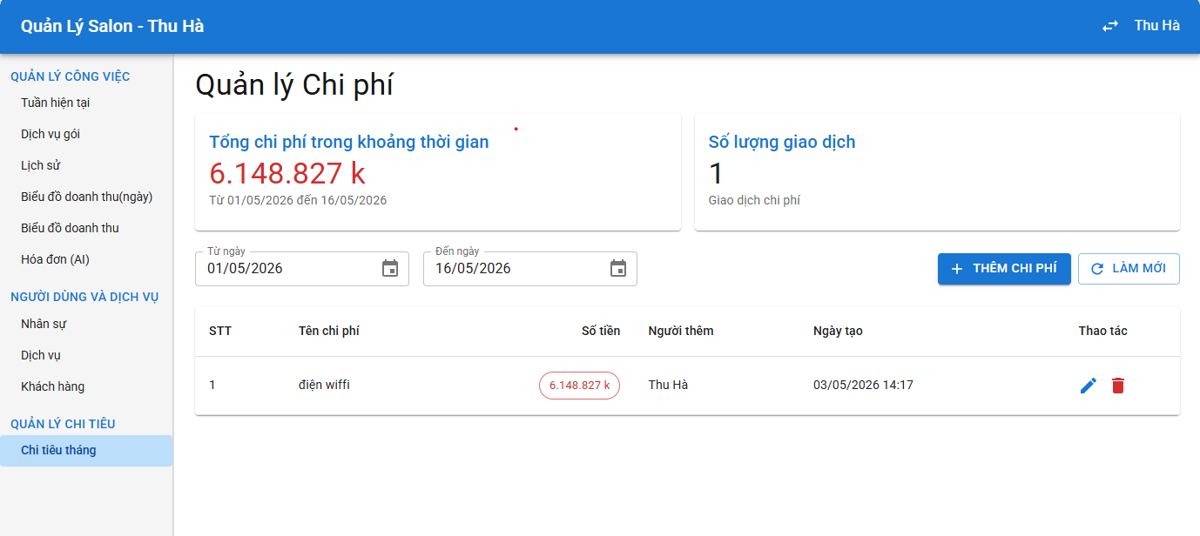The height and width of the screenshot is (536, 1200).
Task: Open the calendar picker for Đến ngày
Action: pos(618,268)
